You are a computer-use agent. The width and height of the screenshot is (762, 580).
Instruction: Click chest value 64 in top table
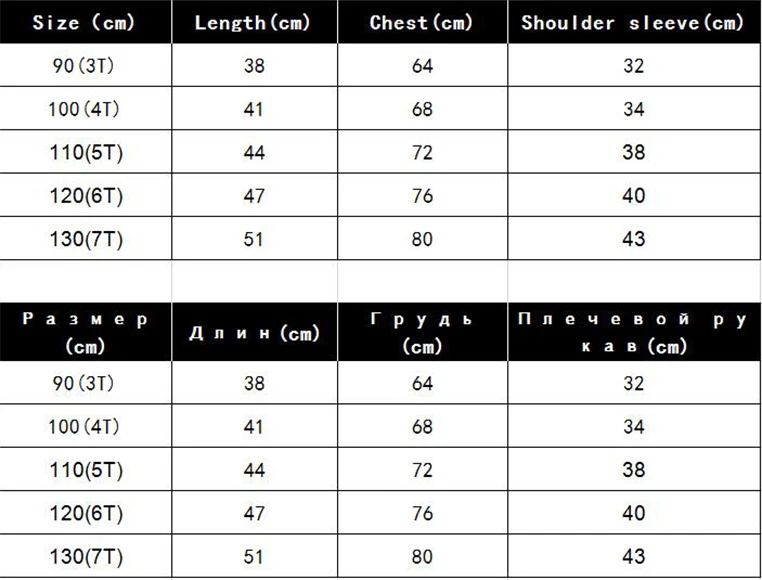(x=422, y=65)
